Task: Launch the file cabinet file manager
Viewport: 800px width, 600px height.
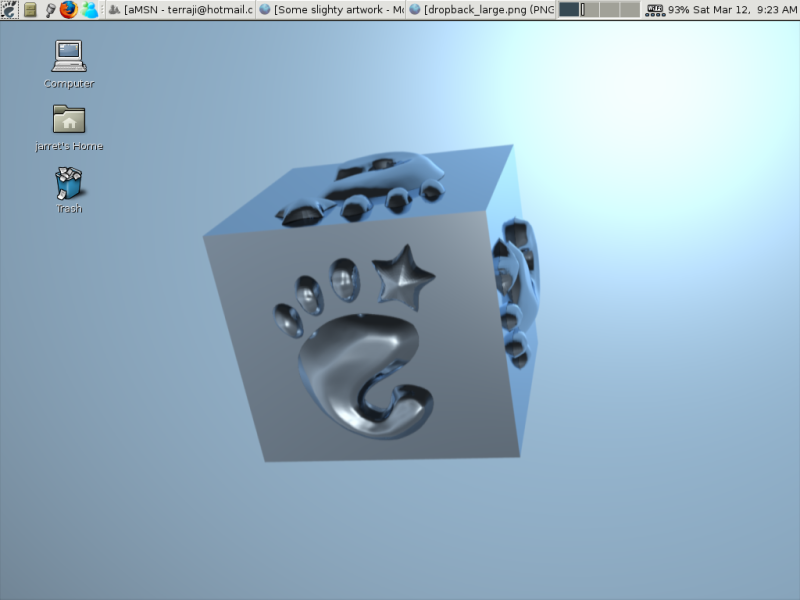Action: click(x=30, y=10)
